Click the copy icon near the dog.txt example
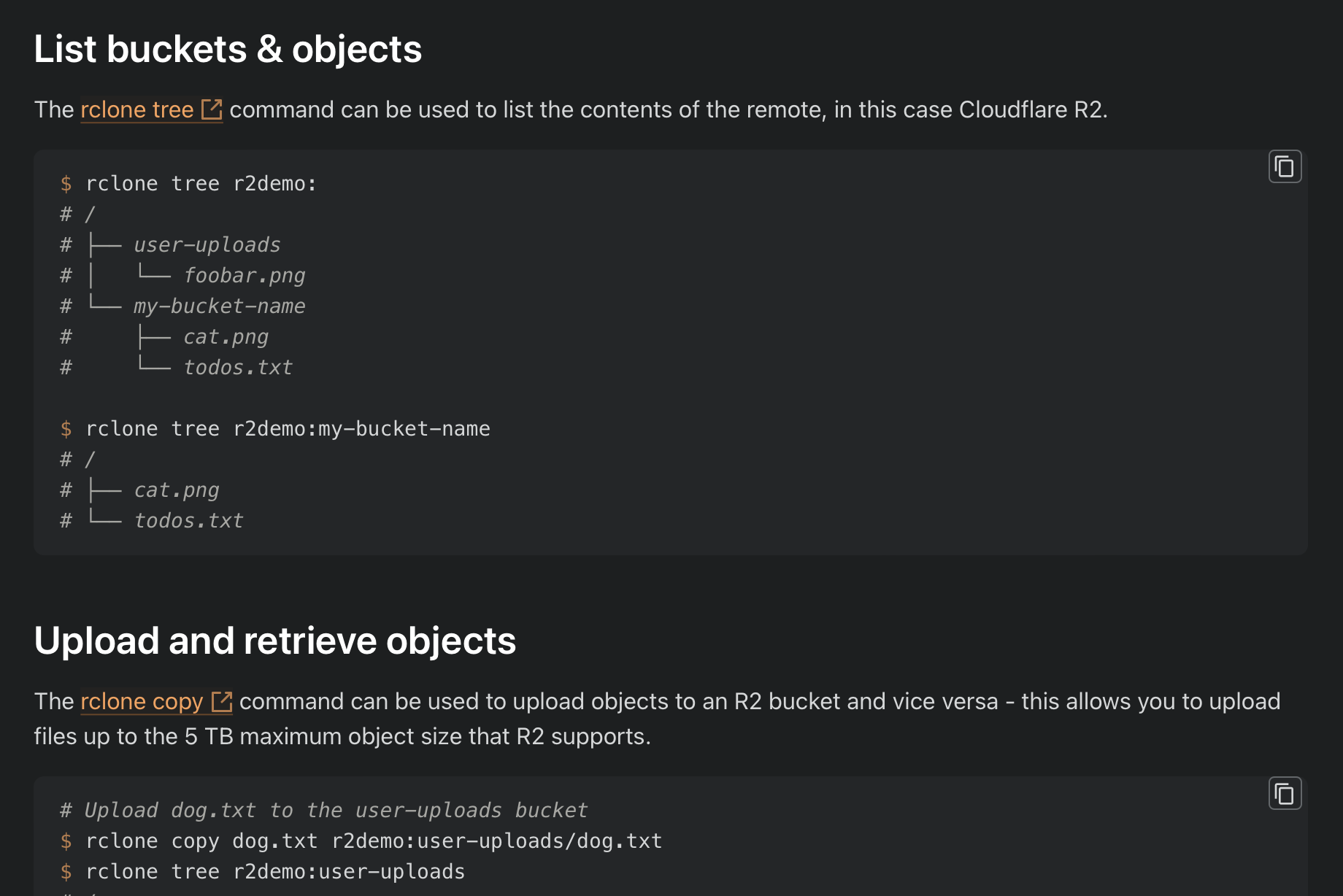Viewport: 1343px width, 896px height. tap(1285, 793)
